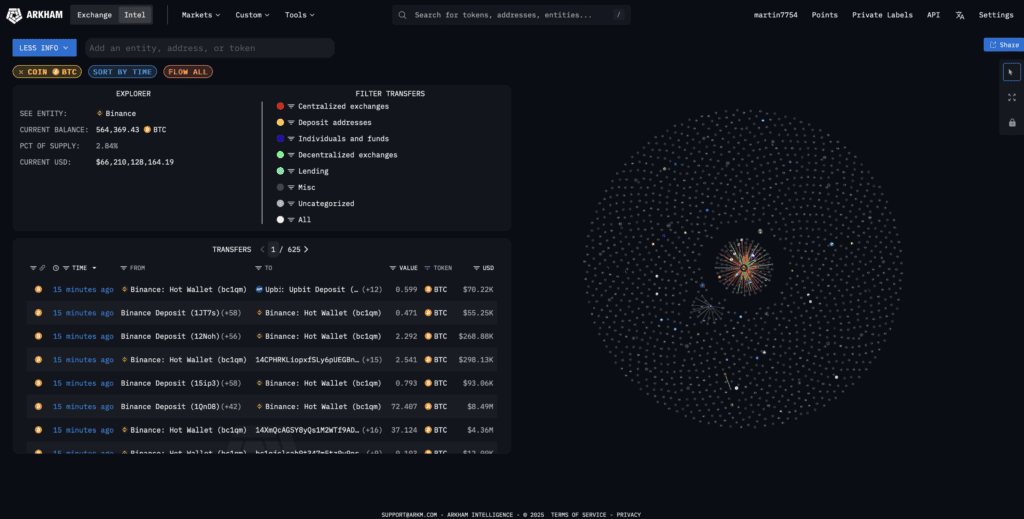Select the pointer cursor tool in graph sidebar
The image size is (1024, 519).
coord(1012,72)
